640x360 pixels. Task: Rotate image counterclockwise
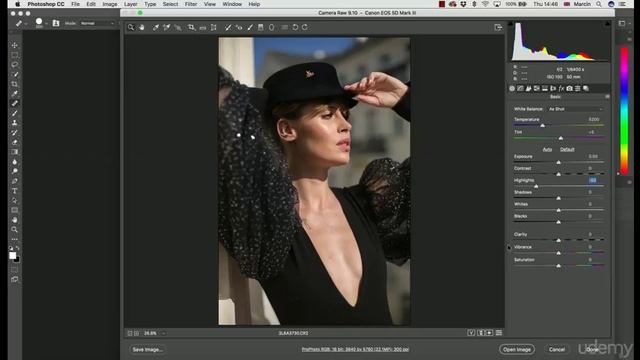[x=295, y=27]
